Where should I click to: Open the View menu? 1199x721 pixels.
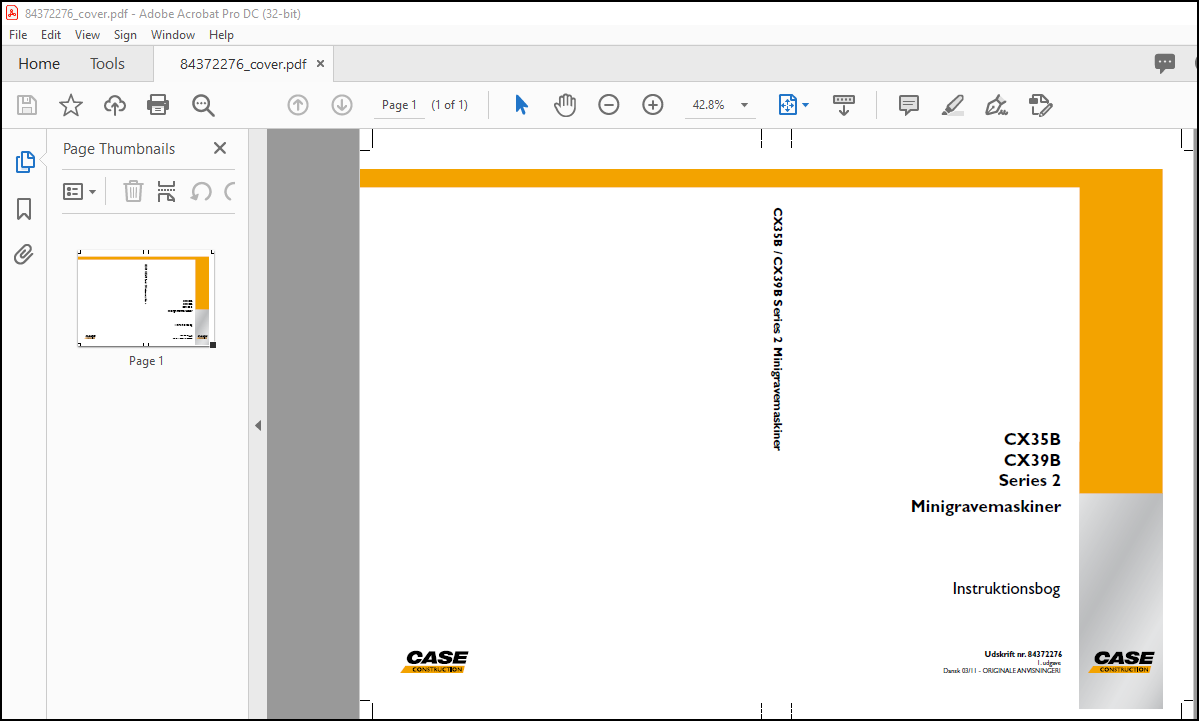[87, 34]
